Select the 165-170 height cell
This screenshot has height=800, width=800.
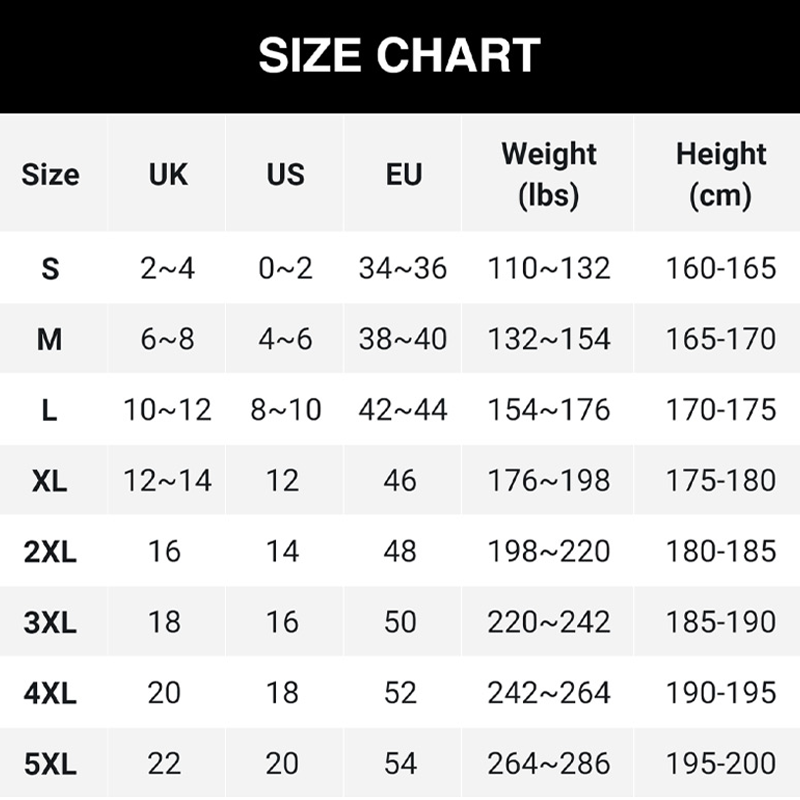coord(720,339)
